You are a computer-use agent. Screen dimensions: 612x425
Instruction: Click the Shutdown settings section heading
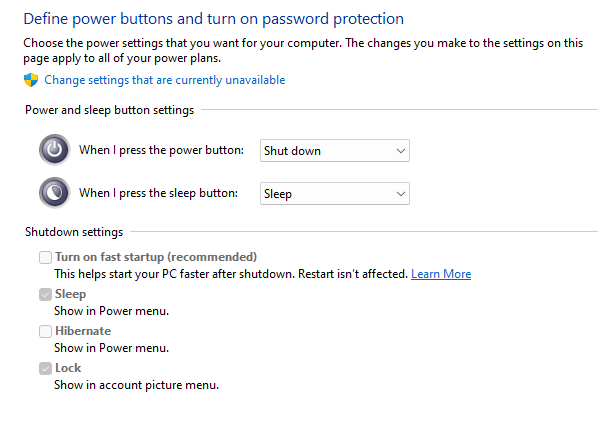[x=74, y=232]
